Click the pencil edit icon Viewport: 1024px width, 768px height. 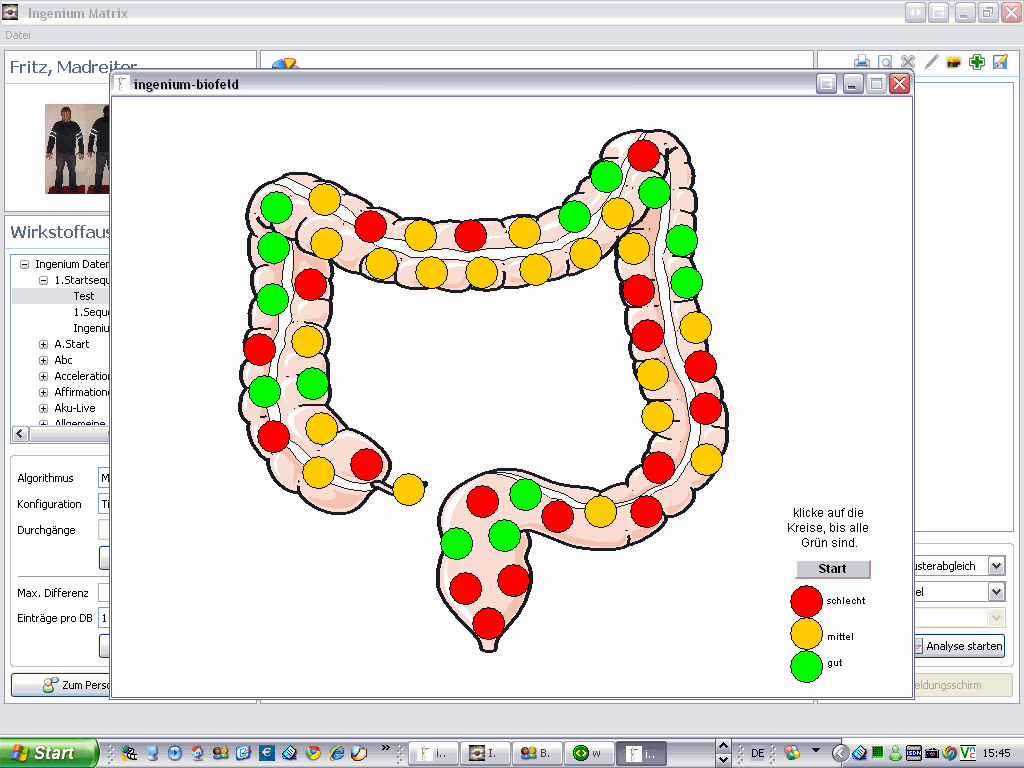932,62
